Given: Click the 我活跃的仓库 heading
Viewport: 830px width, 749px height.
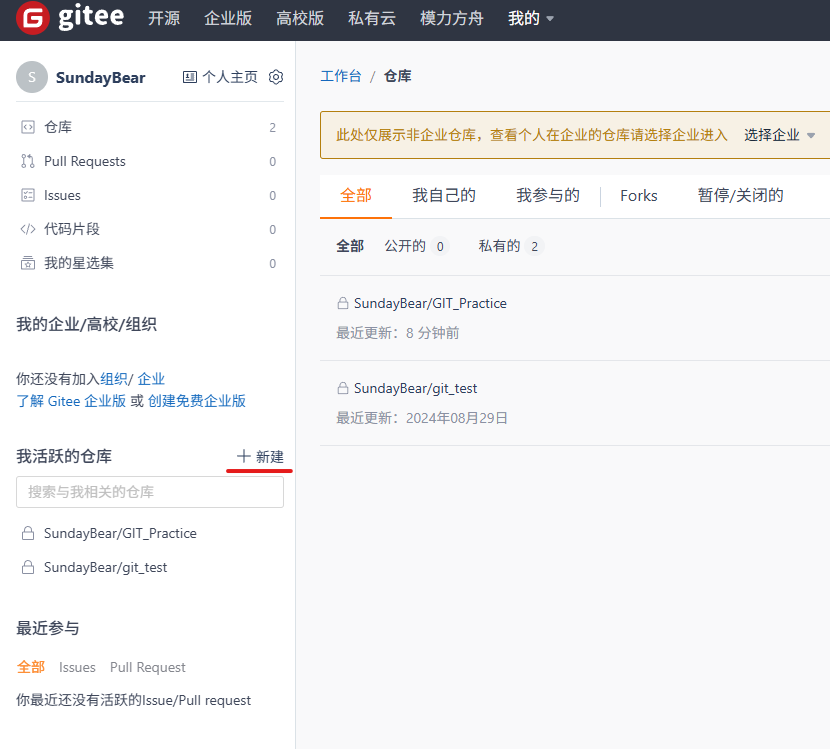Looking at the screenshot, I should click(x=64, y=456).
